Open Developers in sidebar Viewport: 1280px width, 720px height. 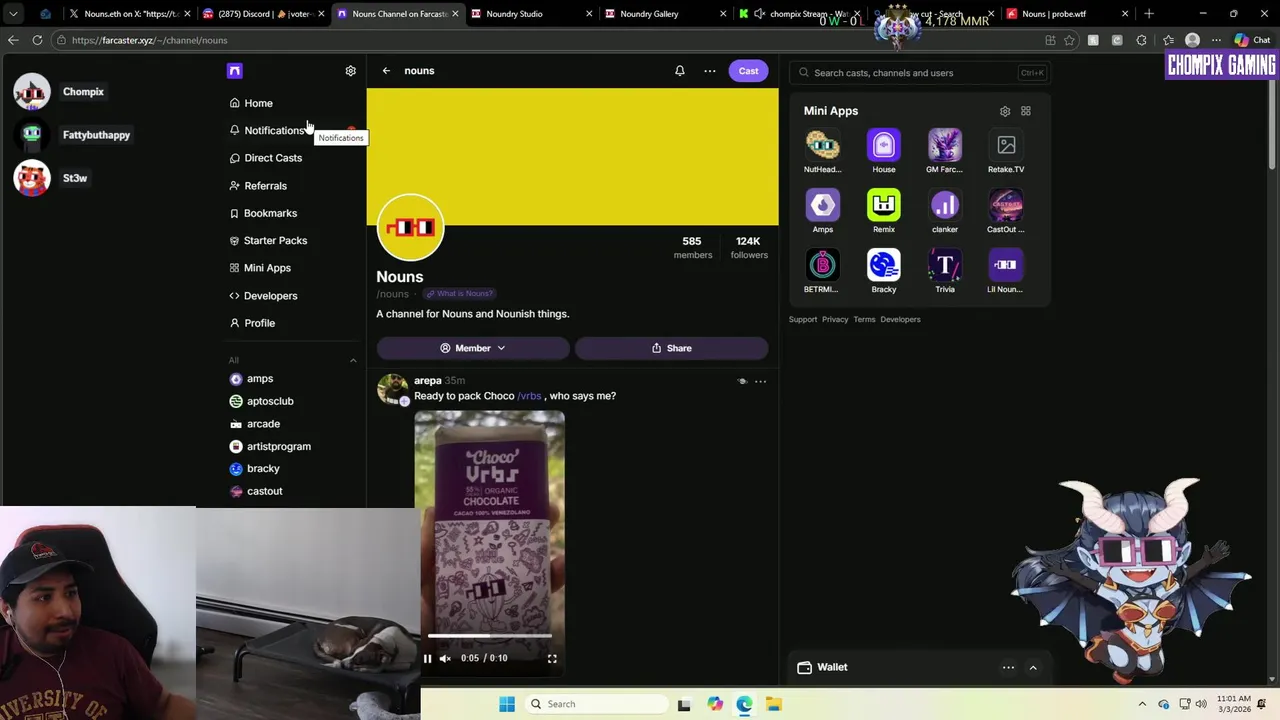pyautogui.click(x=263, y=296)
